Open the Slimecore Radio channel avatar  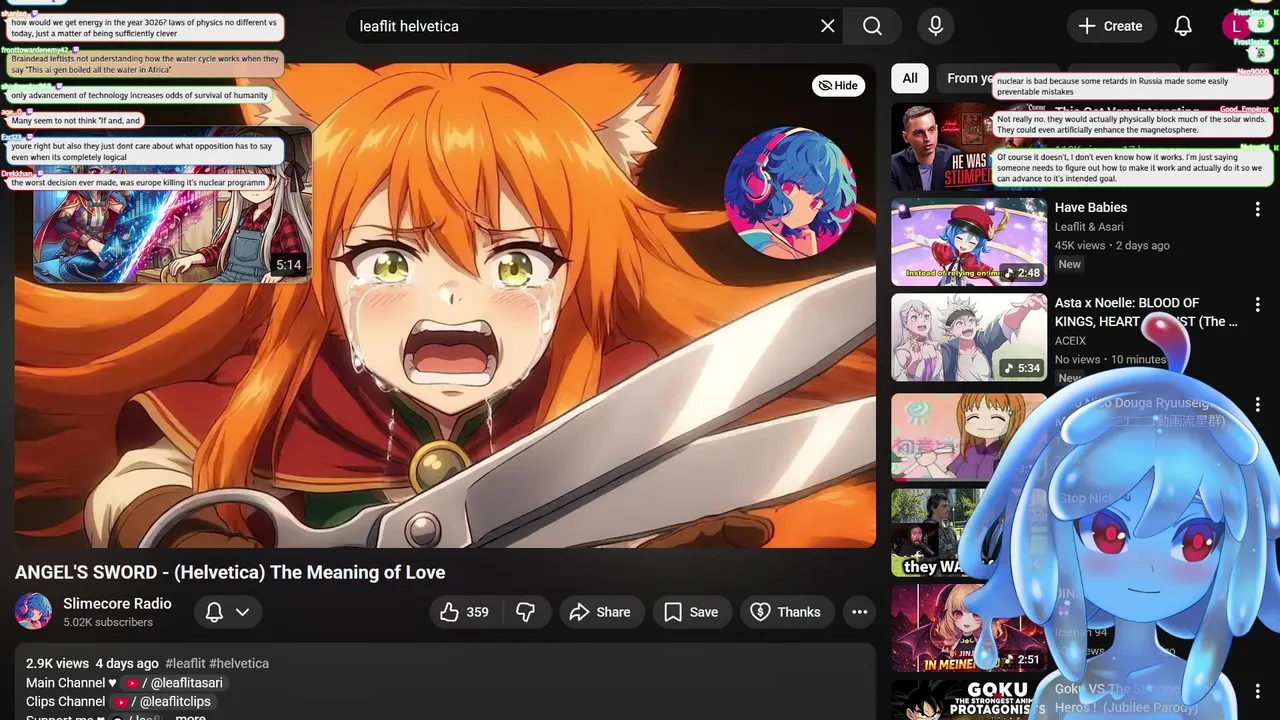pyautogui.click(x=33, y=611)
